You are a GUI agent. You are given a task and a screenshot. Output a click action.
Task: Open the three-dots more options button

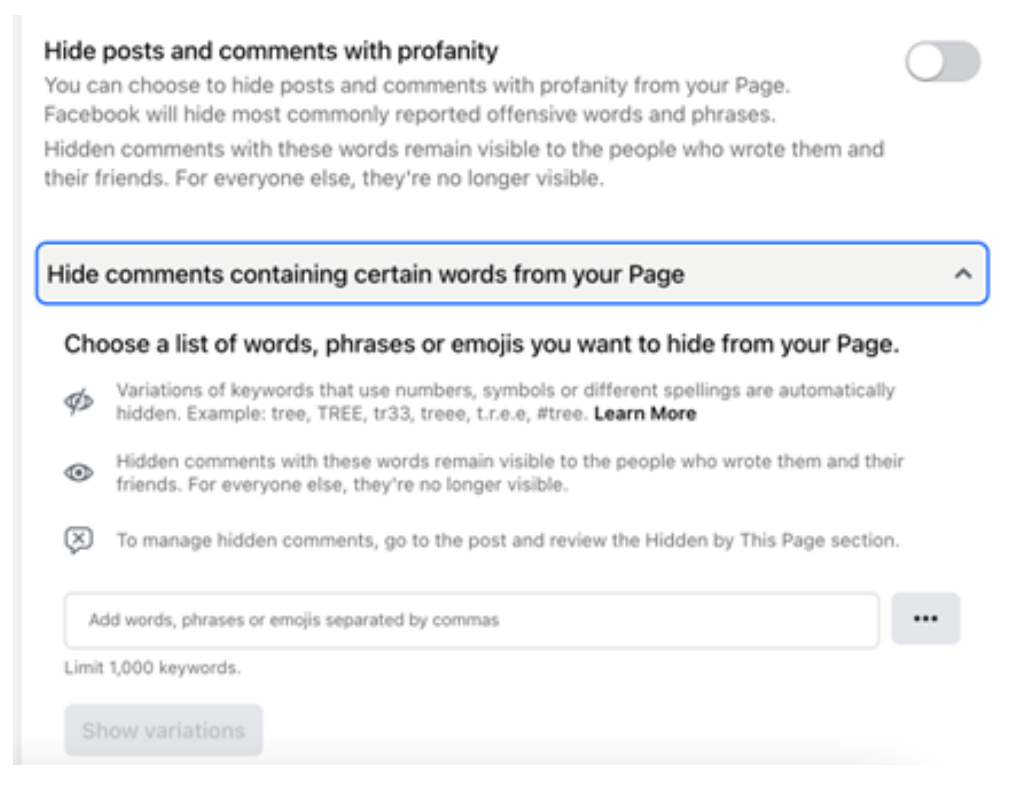click(925, 619)
